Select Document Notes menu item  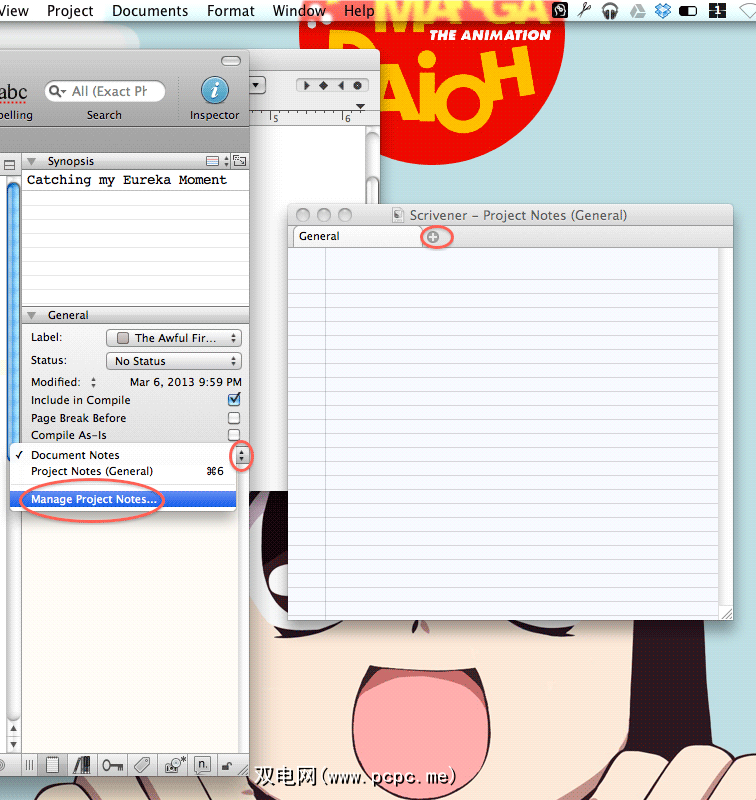122,455
